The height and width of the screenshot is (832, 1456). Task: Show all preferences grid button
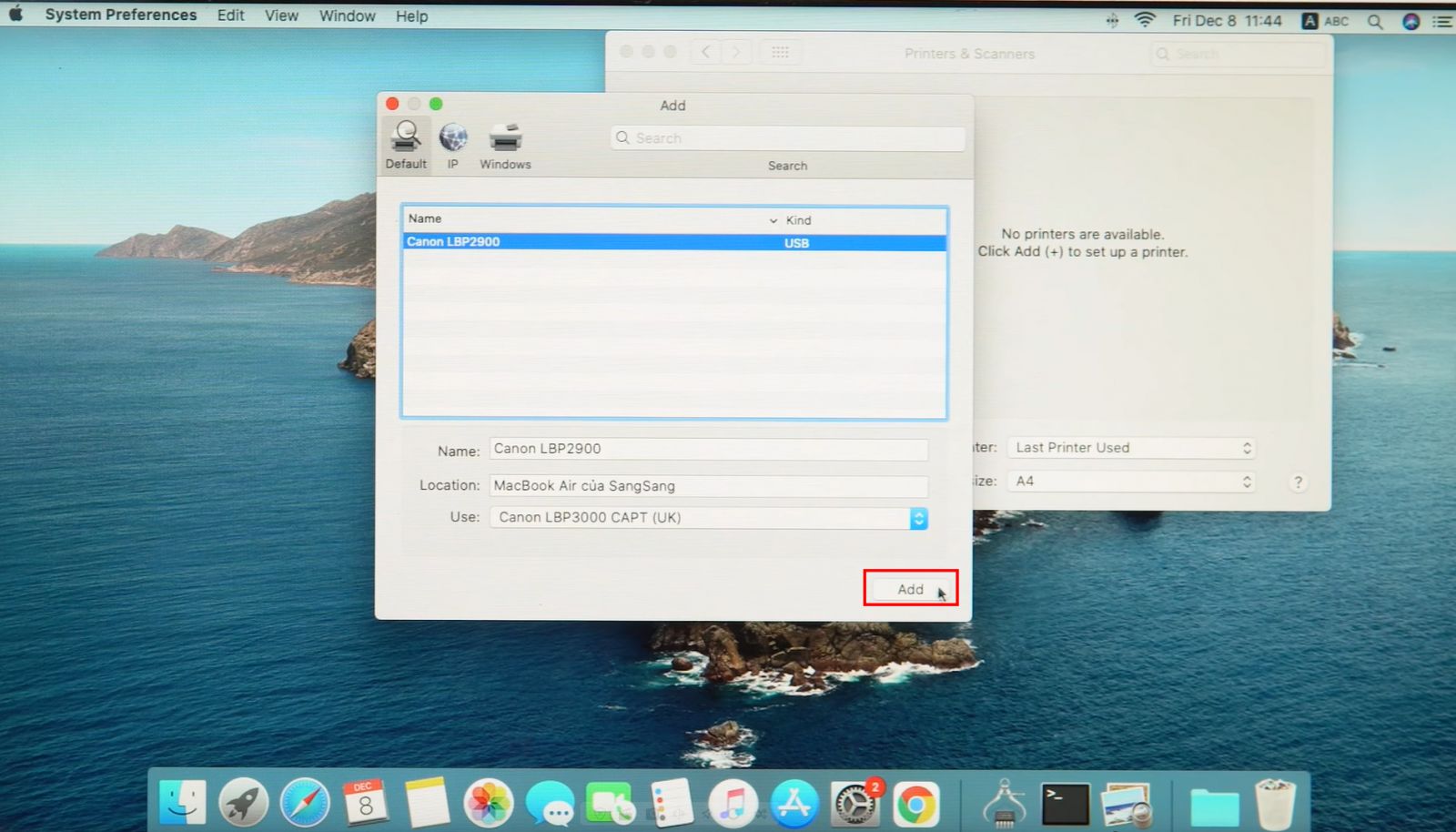tap(780, 52)
